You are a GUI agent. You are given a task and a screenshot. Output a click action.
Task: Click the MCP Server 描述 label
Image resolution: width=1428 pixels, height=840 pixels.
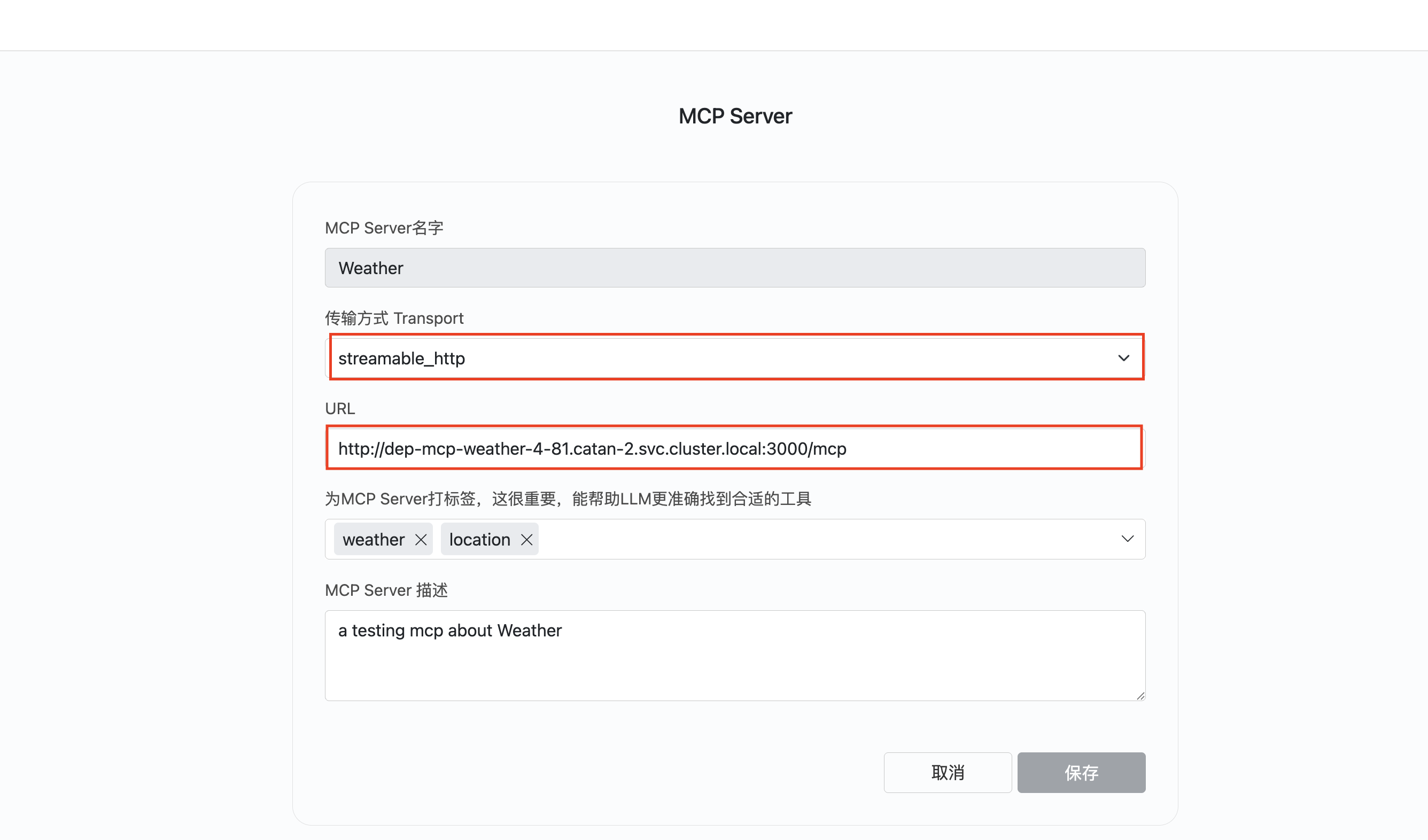click(x=386, y=590)
